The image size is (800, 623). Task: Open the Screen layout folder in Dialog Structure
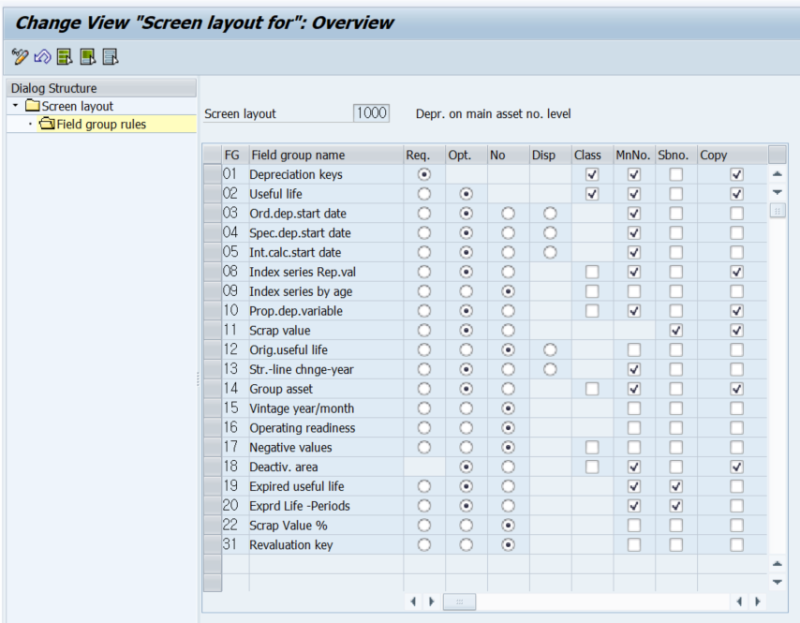pos(69,106)
